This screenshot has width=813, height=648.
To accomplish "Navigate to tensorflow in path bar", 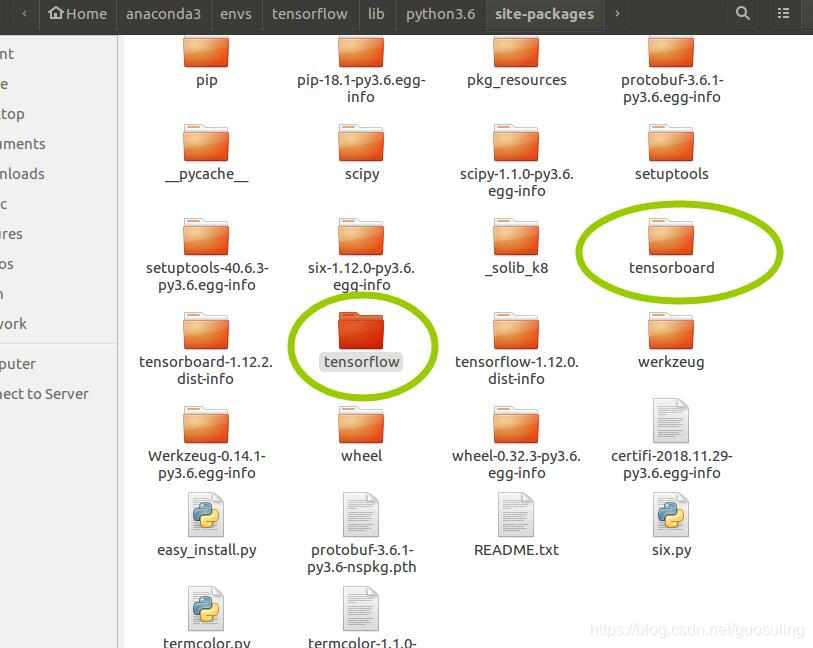I will (x=310, y=13).
